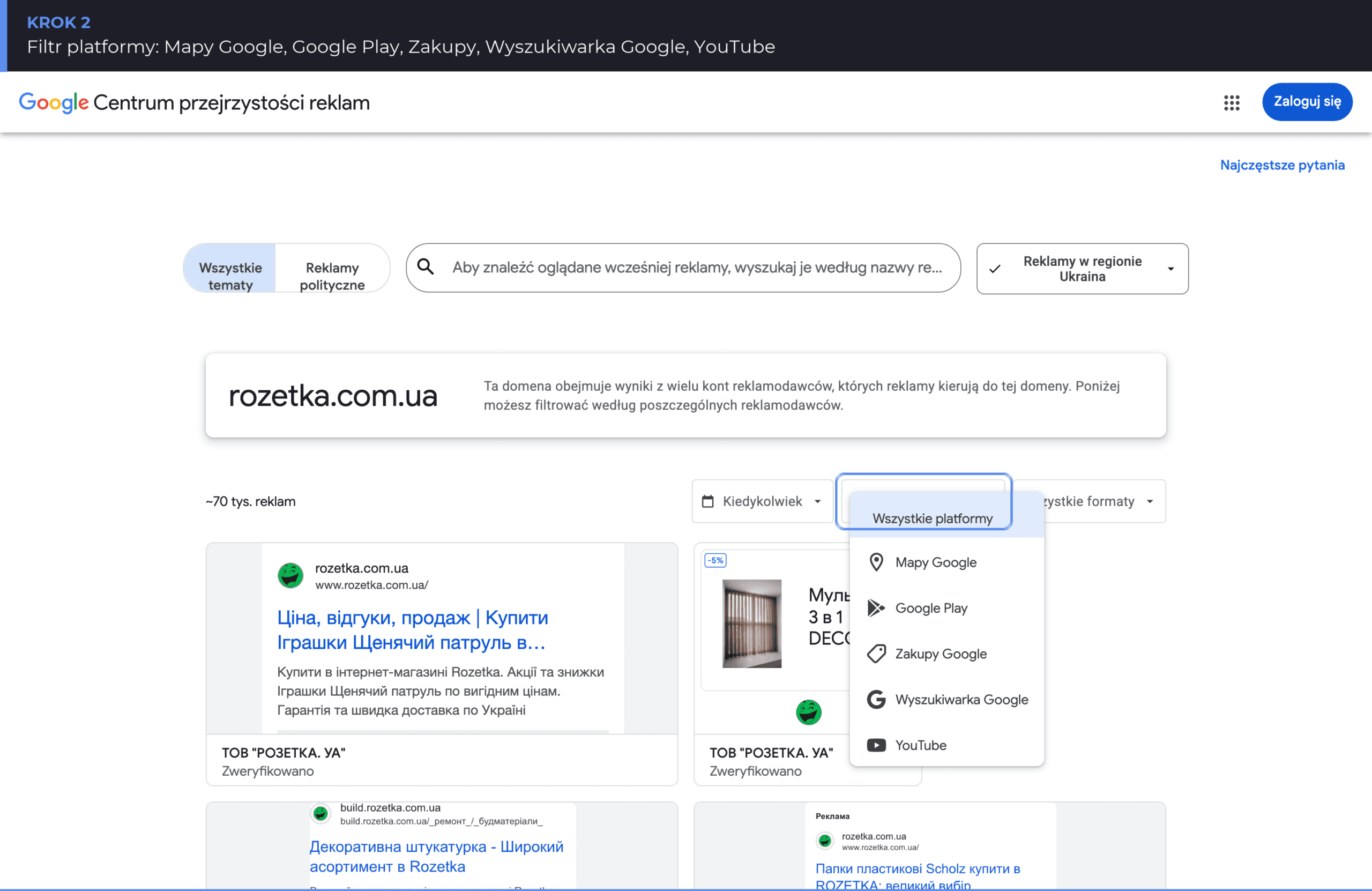Open the Google apps grid icon
Viewport: 1372px width, 891px height.
click(1232, 102)
